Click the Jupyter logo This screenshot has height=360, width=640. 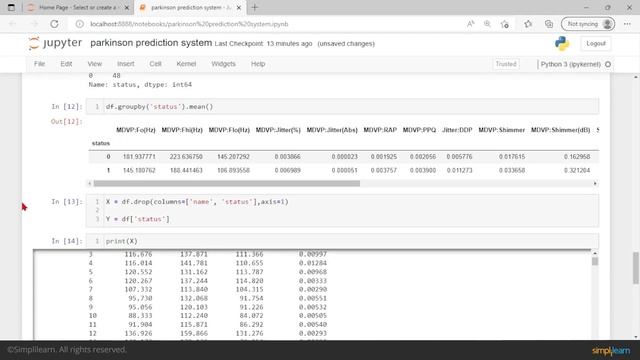point(55,43)
